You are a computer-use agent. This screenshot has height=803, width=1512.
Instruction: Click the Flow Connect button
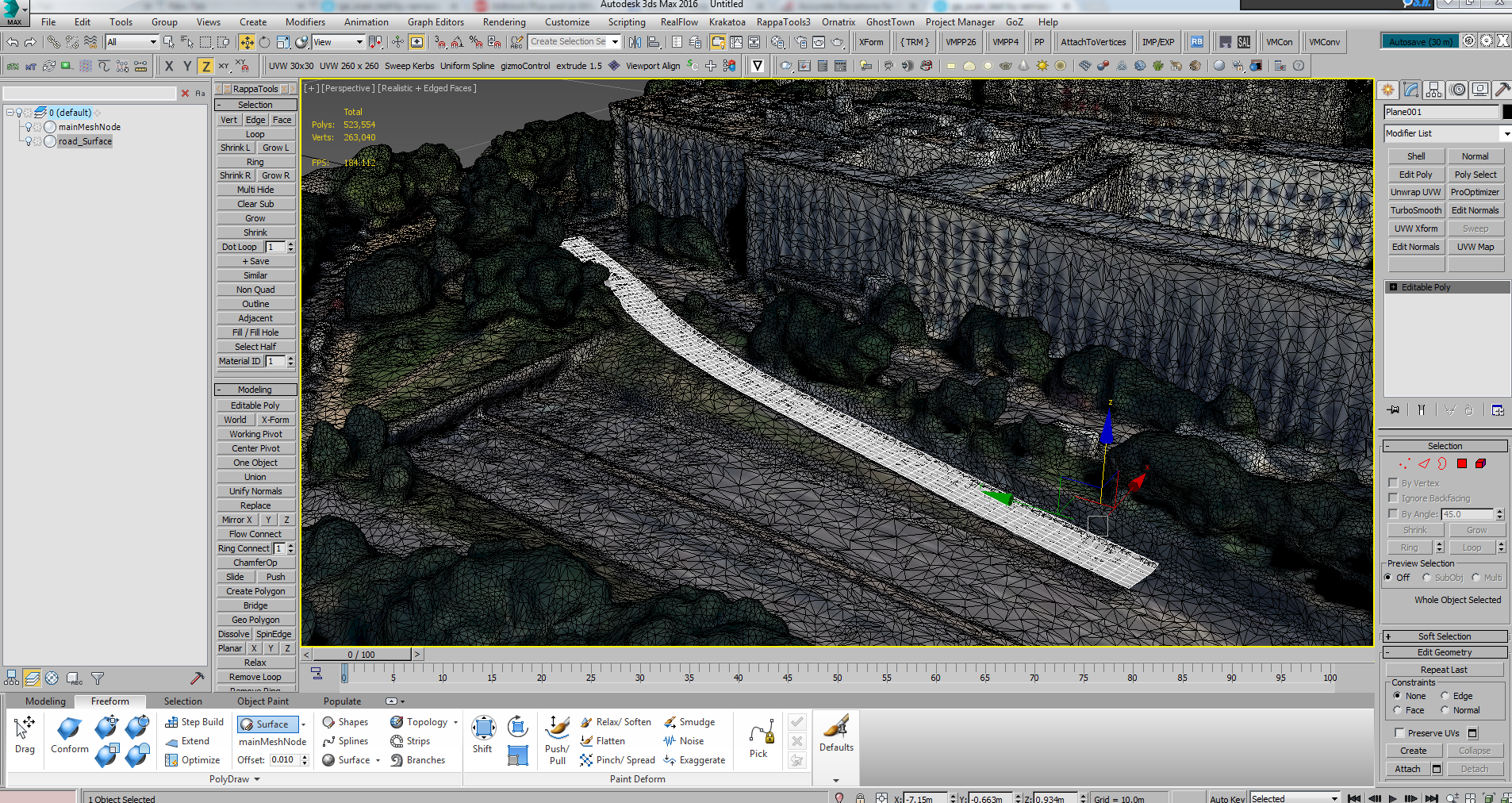[x=255, y=534]
